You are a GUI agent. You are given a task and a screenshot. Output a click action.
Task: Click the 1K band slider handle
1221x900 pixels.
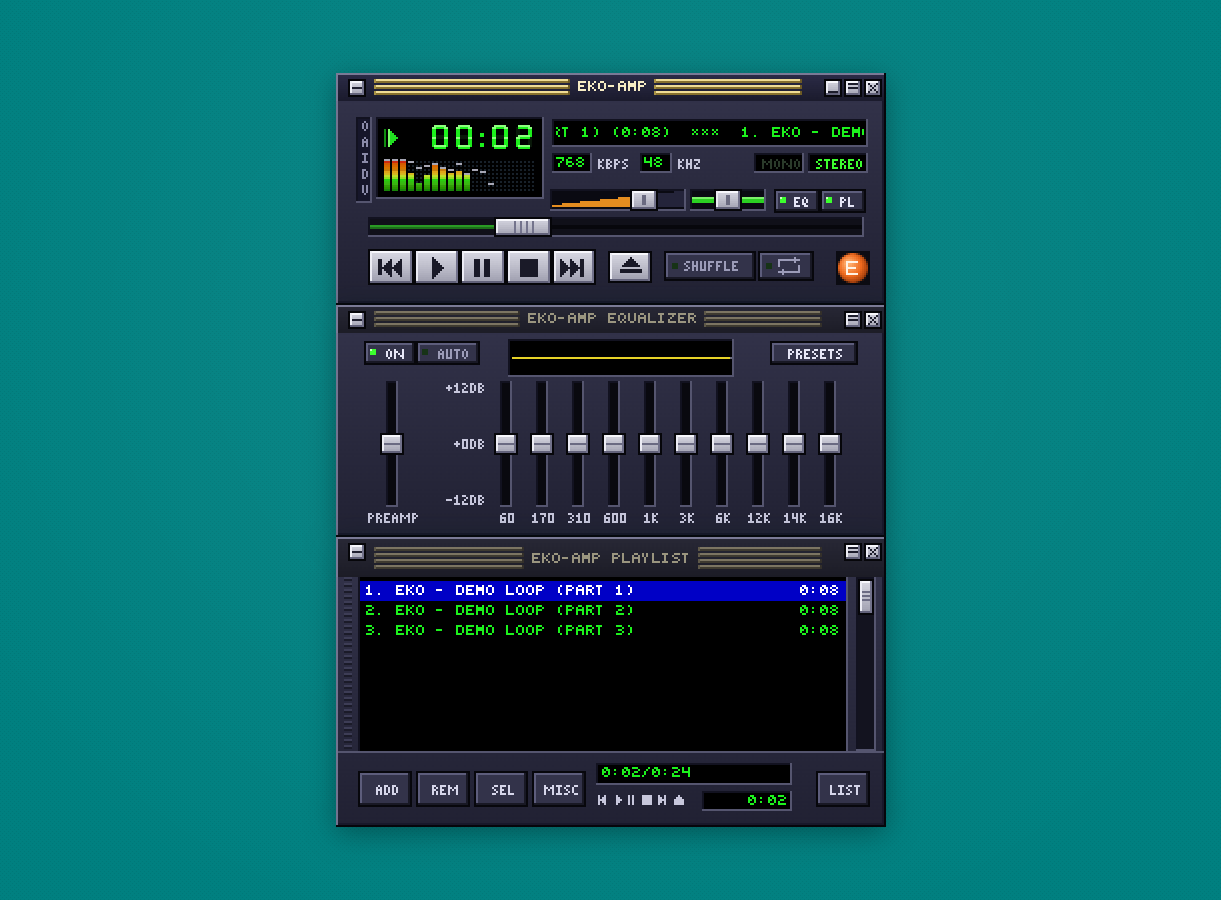tap(650, 443)
